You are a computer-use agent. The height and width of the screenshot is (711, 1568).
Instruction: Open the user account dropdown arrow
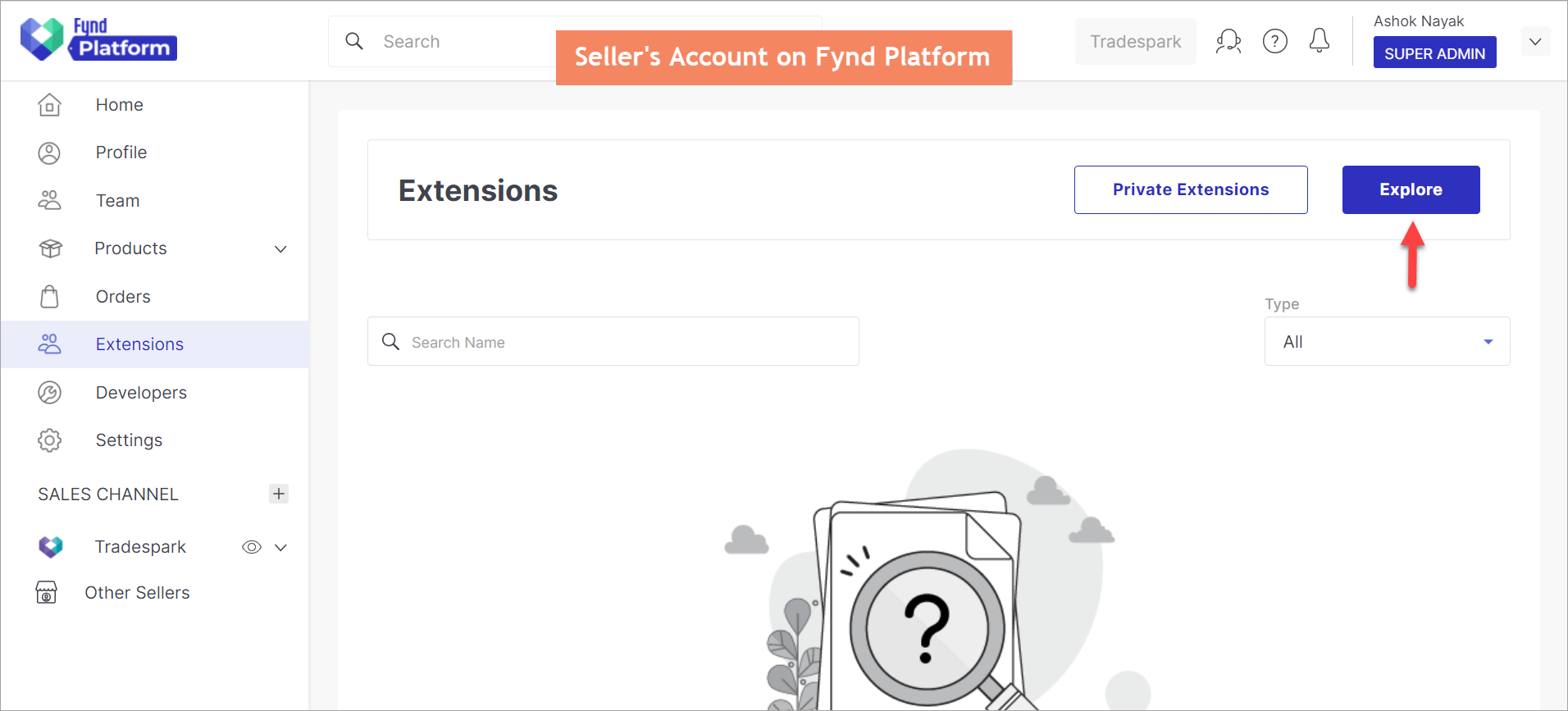(x=1535, y=41)
